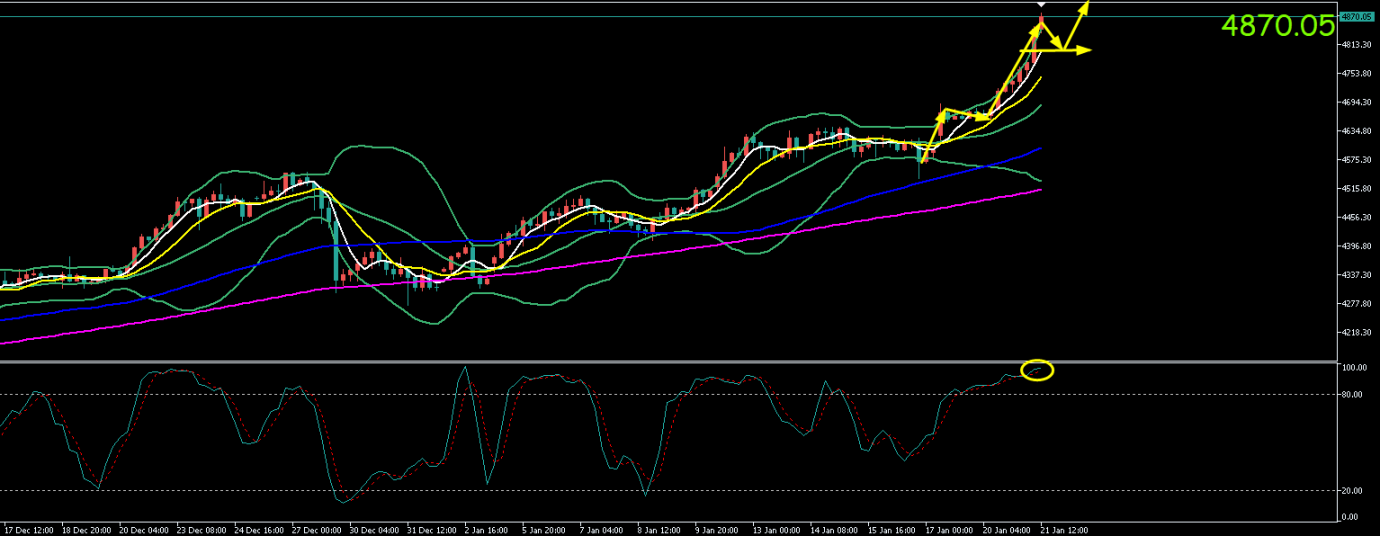Screen dimensions: 1380x536
Task: Click the large green 4870.05 price label
Action: pyautogui.click(x=1277, y=26)
